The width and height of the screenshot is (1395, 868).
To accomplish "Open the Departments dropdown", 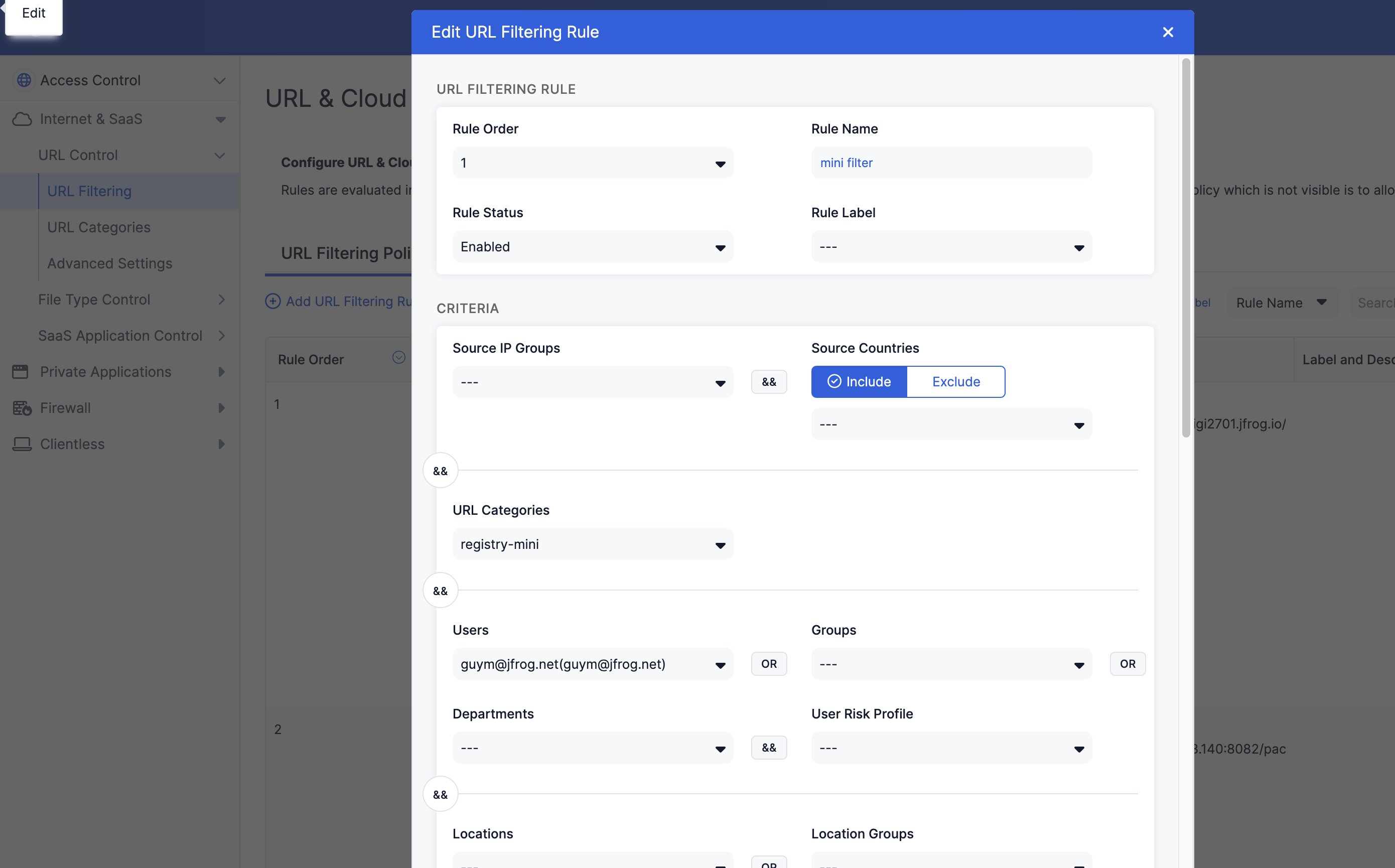I will coord(593,748).
